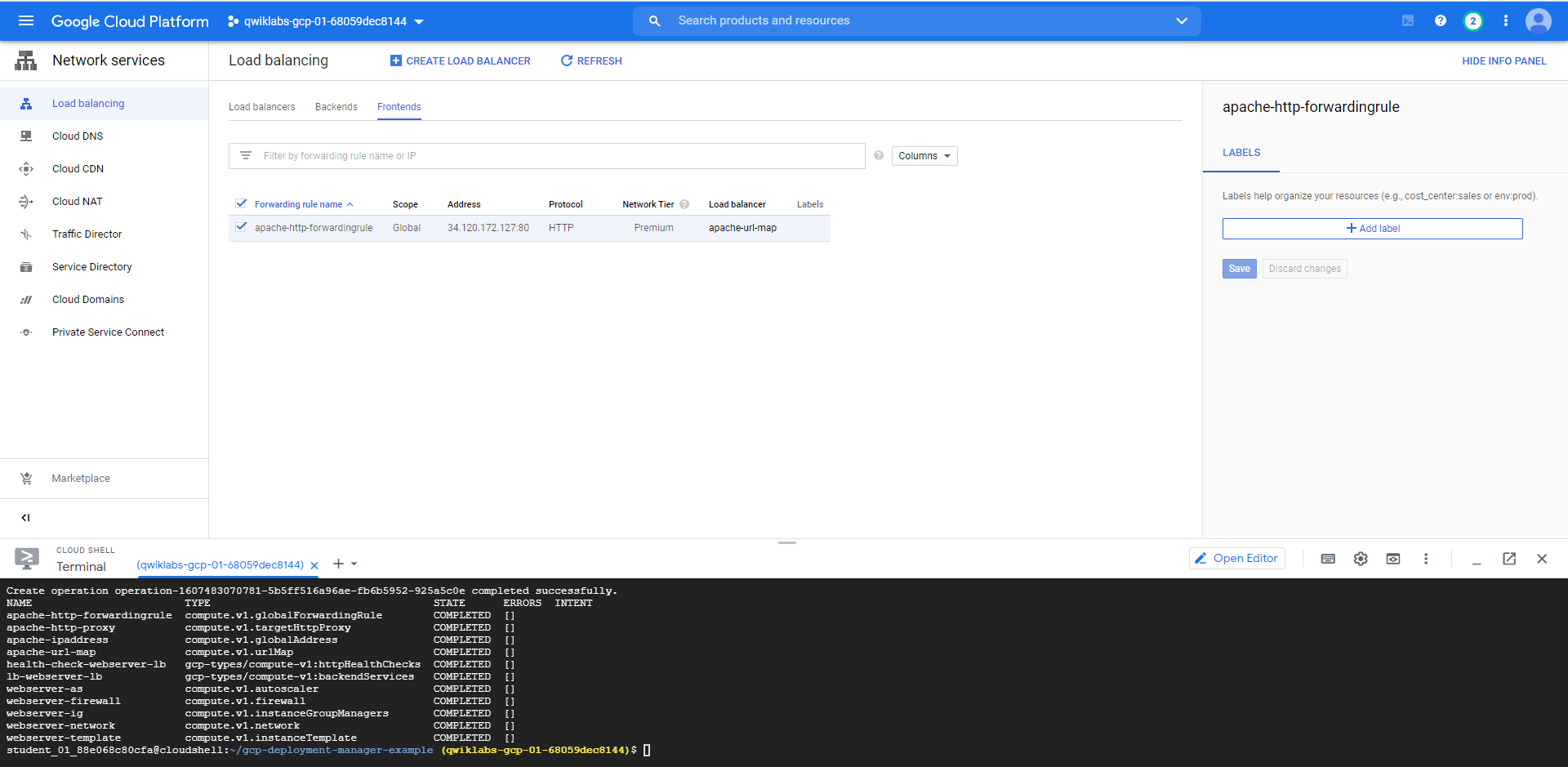Sort by Forwarding rule name column
This screenshot has width=1568, height=767.
[x=304, y=204]
